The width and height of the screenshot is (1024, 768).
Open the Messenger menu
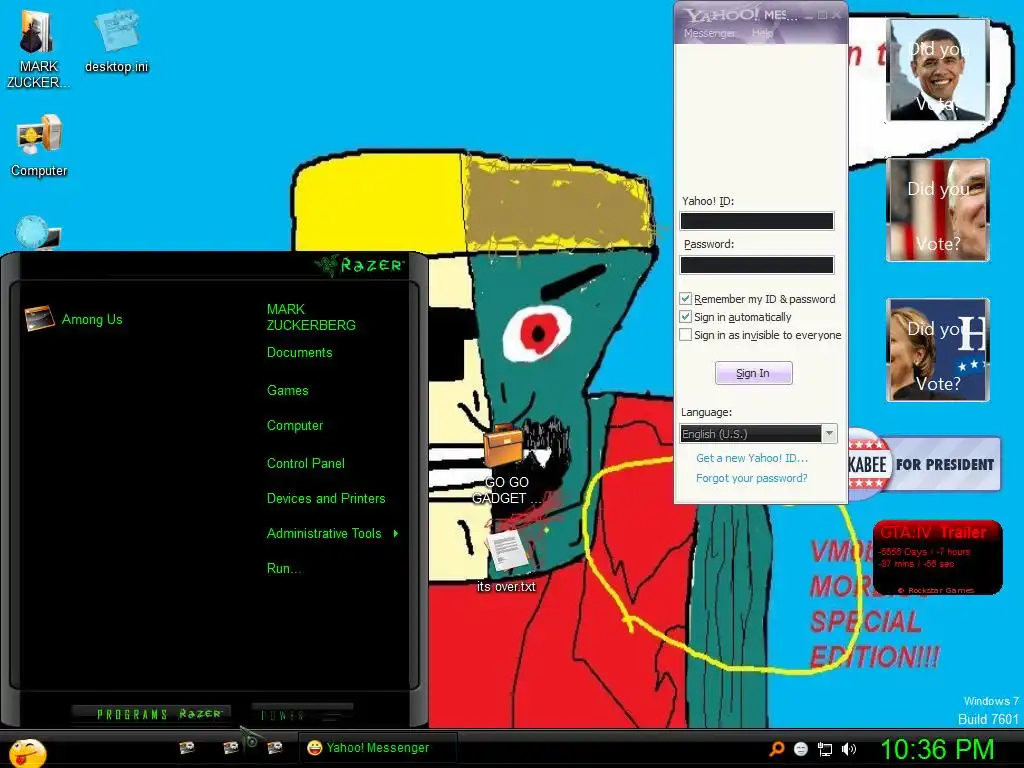[710, 33]
